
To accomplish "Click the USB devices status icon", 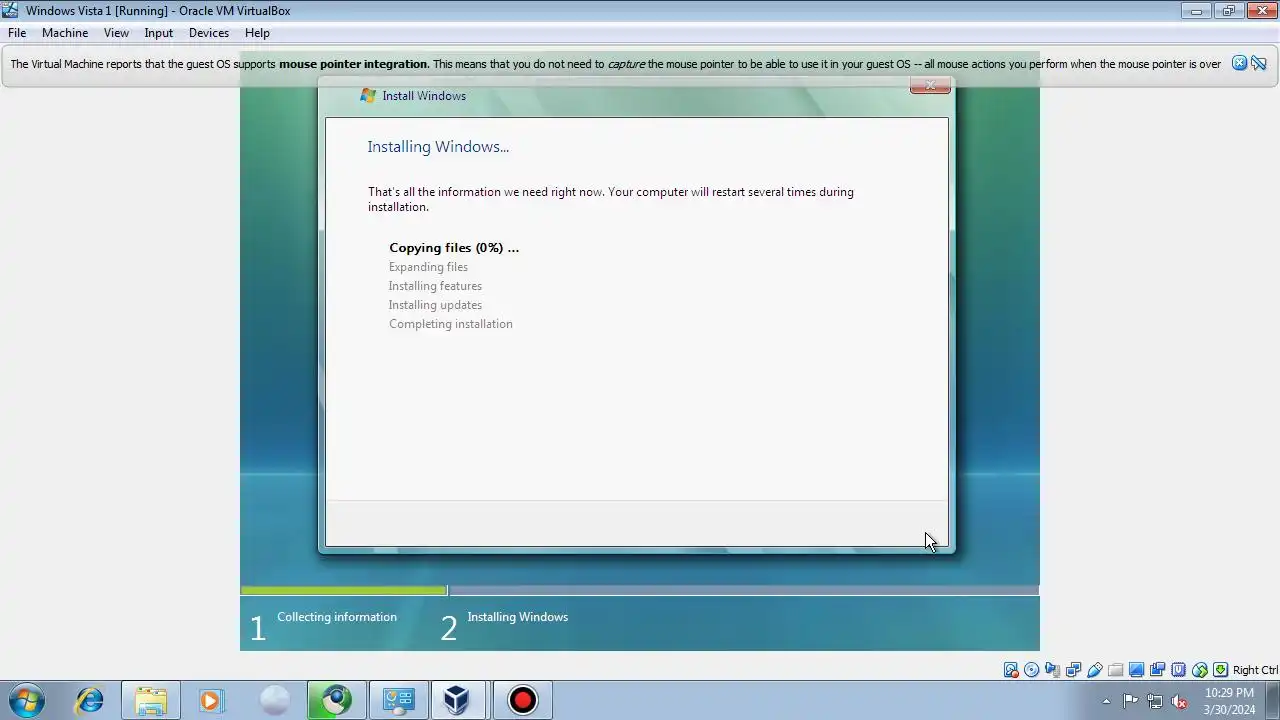I will (x=1094, y=670).
